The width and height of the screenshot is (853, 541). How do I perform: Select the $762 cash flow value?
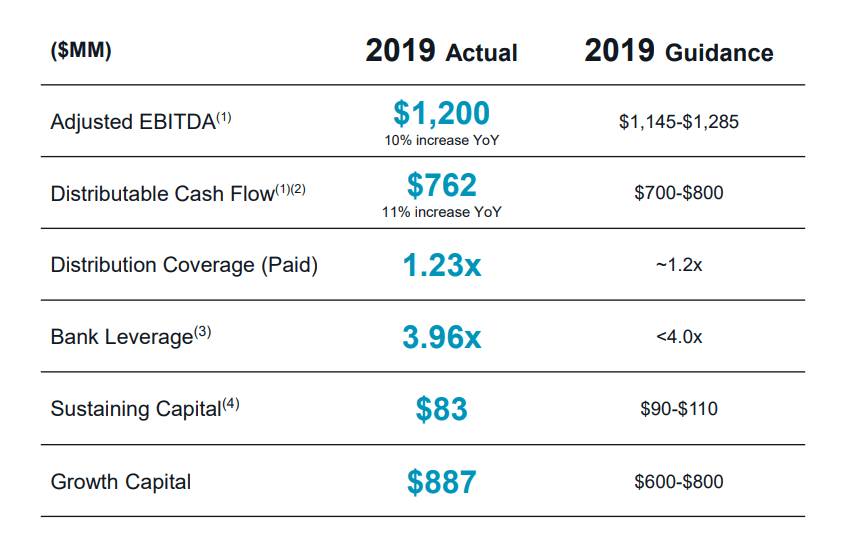click(x=441, y=185)
